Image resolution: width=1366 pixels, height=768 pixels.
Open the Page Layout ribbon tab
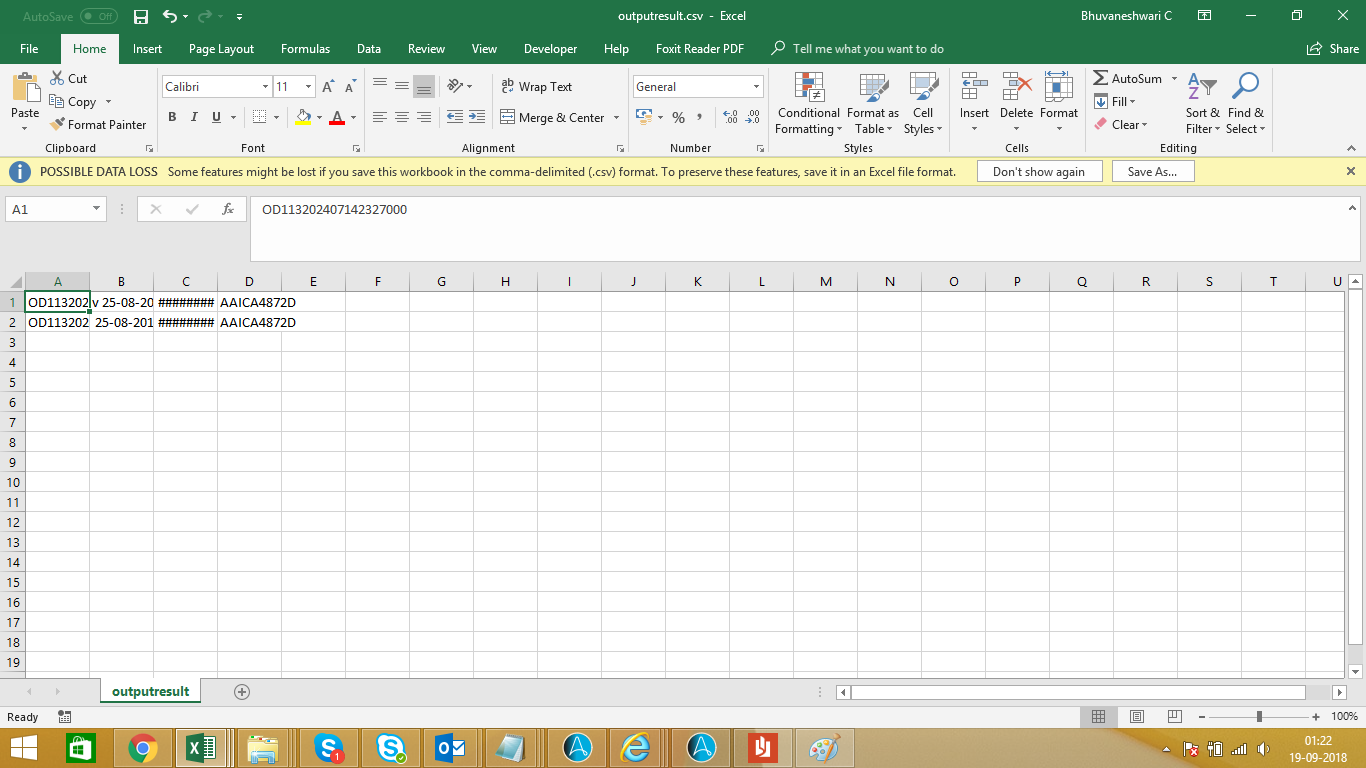coord(221,49)
